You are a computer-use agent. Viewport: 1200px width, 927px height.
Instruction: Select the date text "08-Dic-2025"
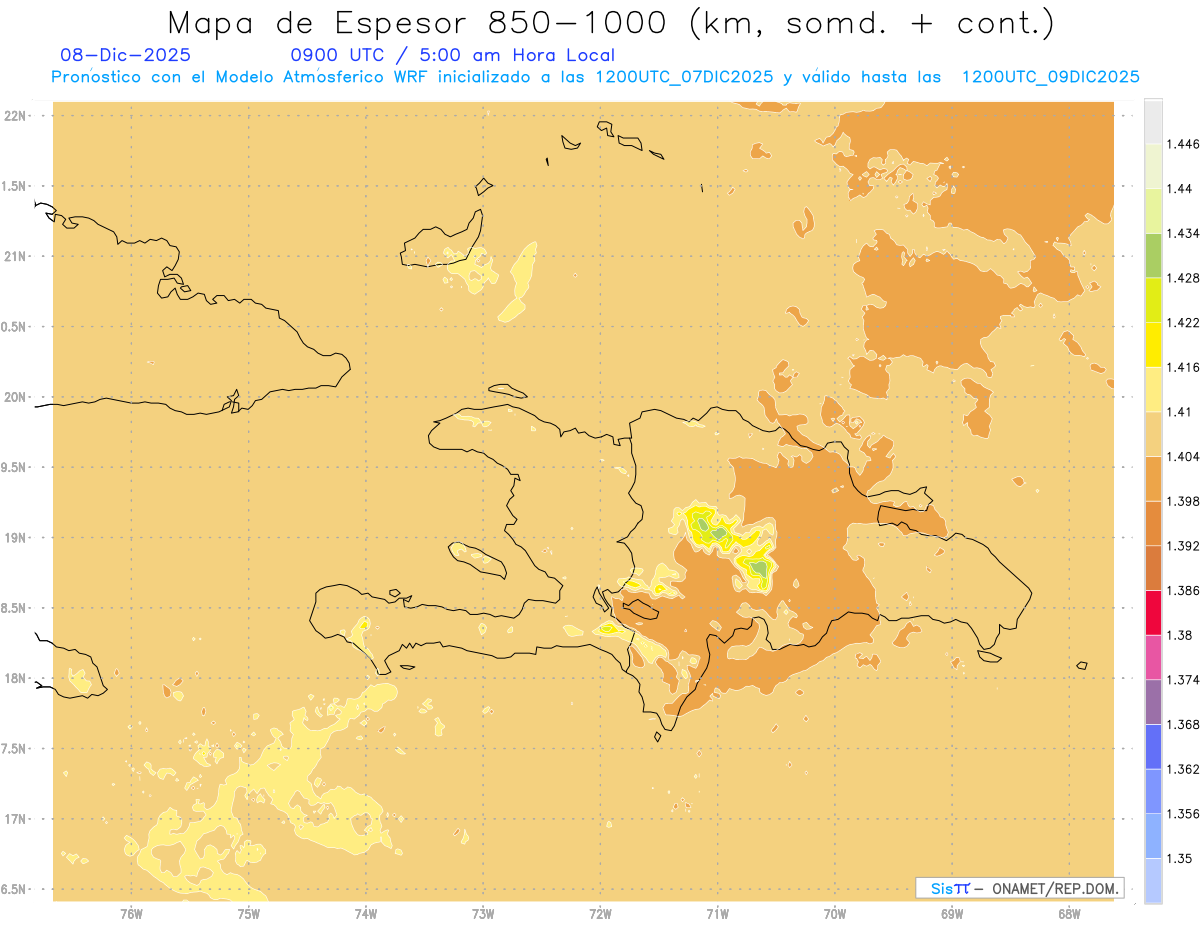pos(125,55)
